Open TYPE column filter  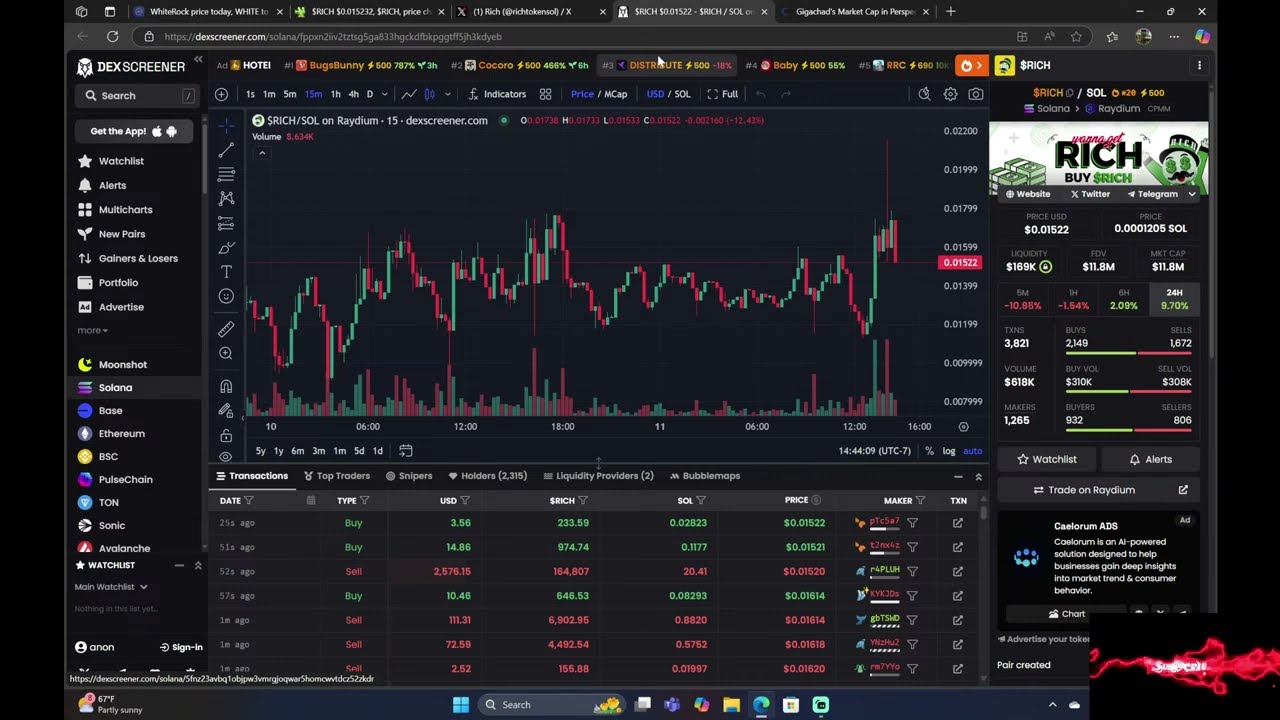[x=364, y=500]
